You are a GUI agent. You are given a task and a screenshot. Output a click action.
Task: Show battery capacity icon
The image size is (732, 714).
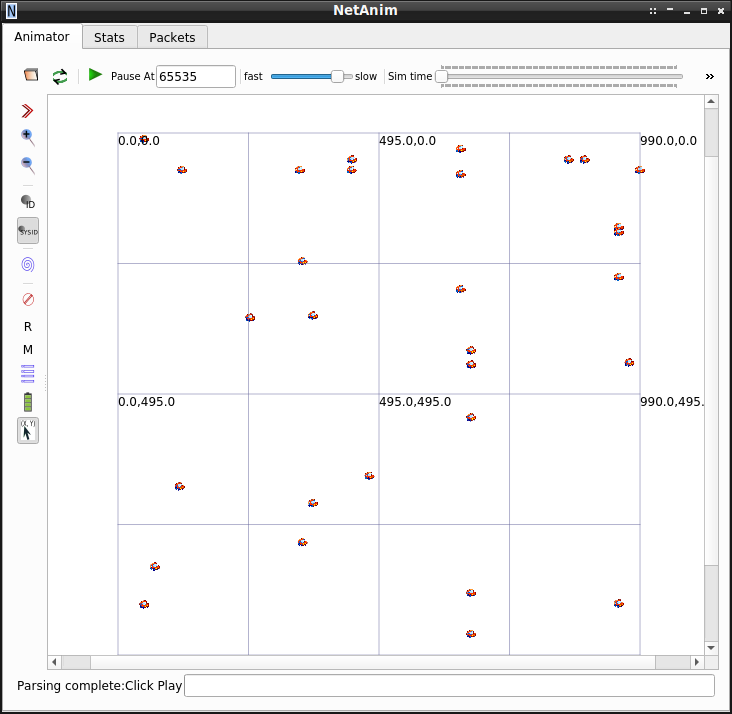[28, 402]
